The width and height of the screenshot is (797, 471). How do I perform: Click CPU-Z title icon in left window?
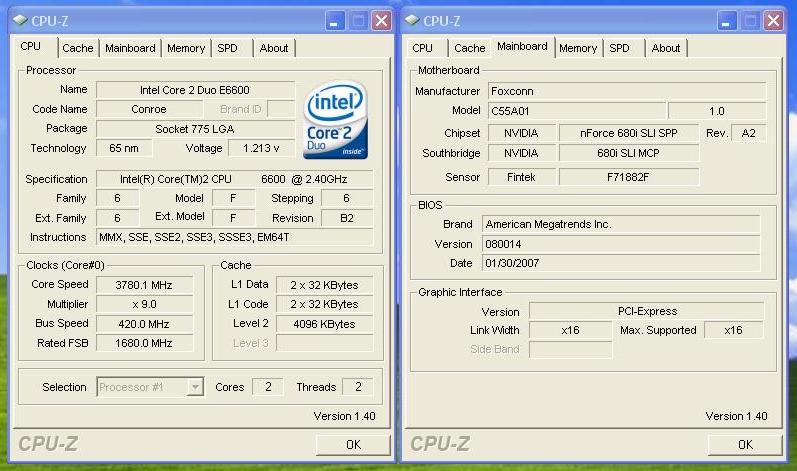(20, 20)
